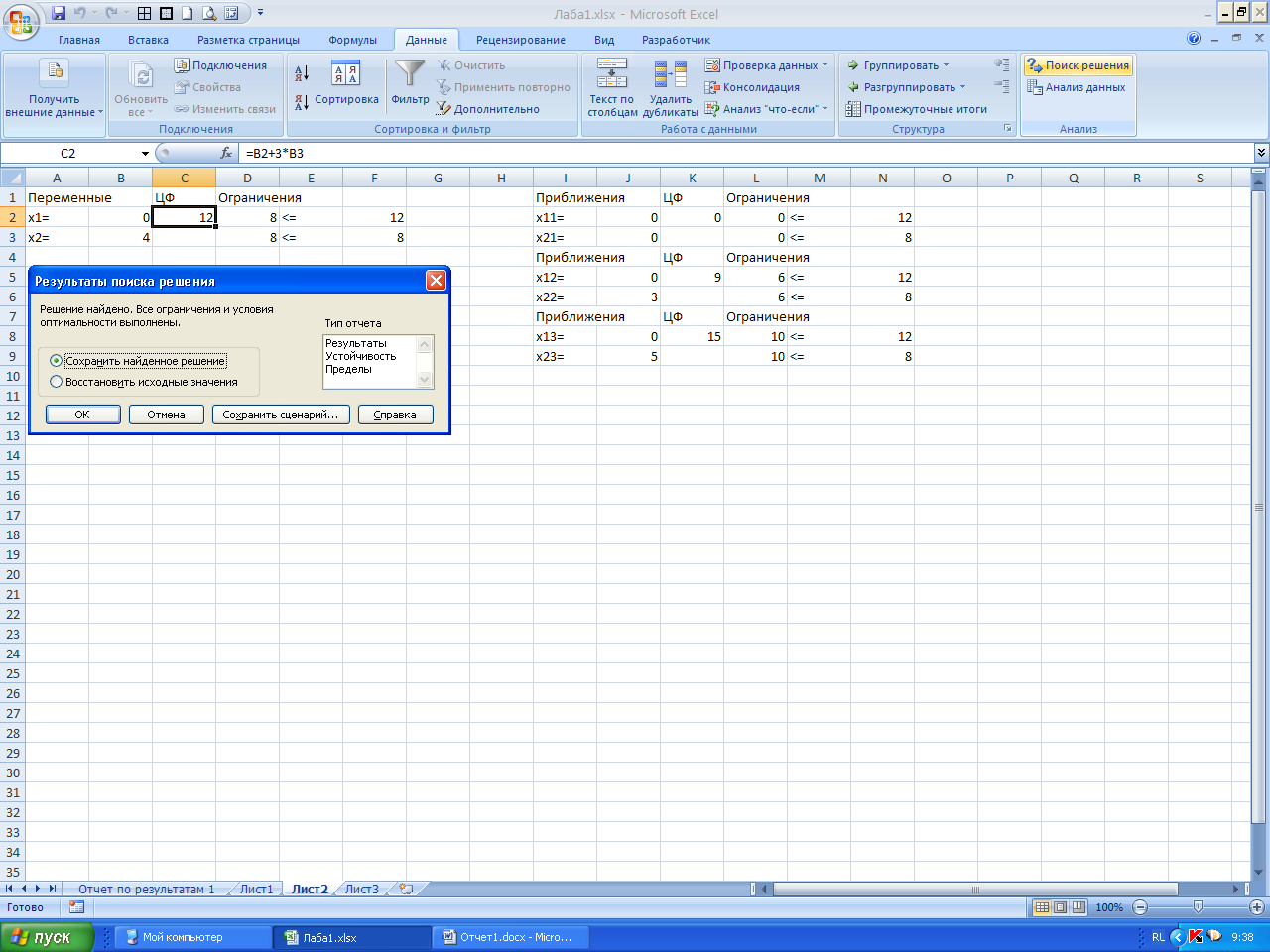1270x952 pixels.
Task: Save the workbook from quick access toolbar
Action: coord(58,13)
